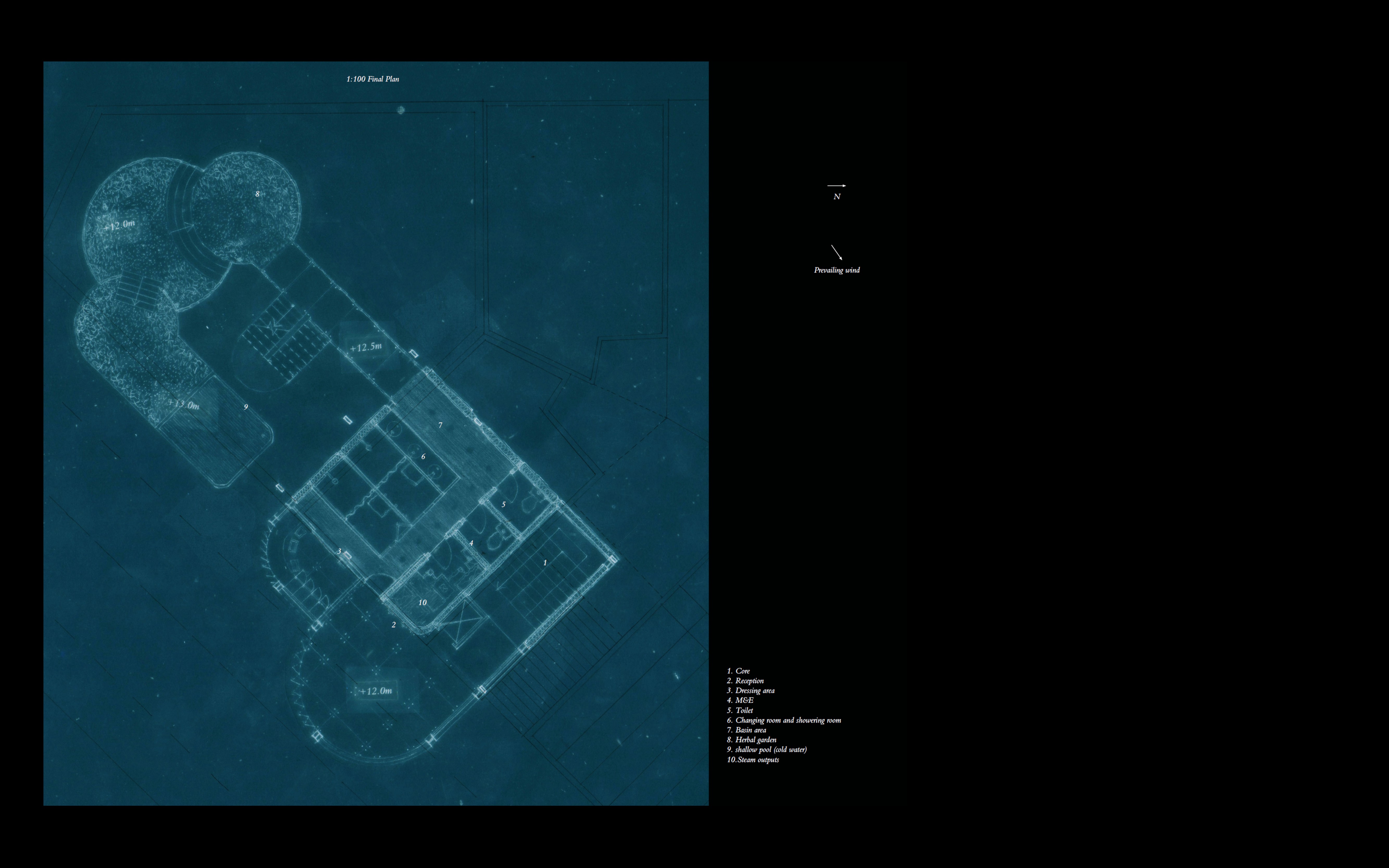Select the 'Prevailing wind' text label

[836, 270]
